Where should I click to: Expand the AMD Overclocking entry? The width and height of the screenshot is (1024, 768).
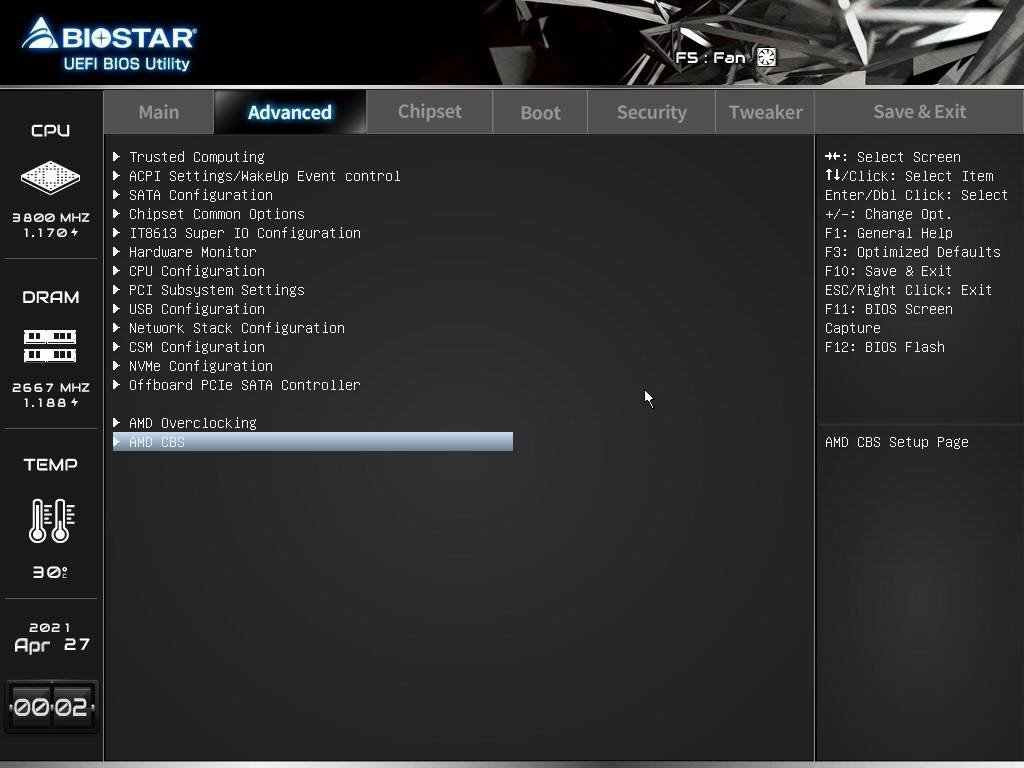tap(192, 423)
